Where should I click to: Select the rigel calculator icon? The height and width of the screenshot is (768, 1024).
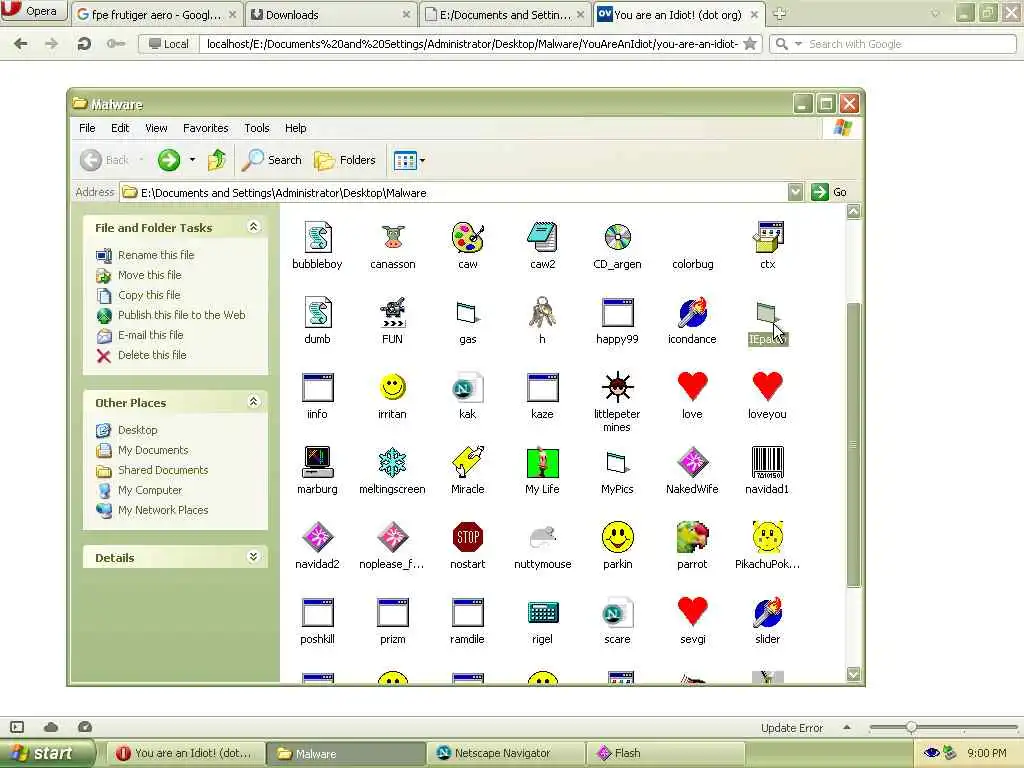(x=542, y=613)
